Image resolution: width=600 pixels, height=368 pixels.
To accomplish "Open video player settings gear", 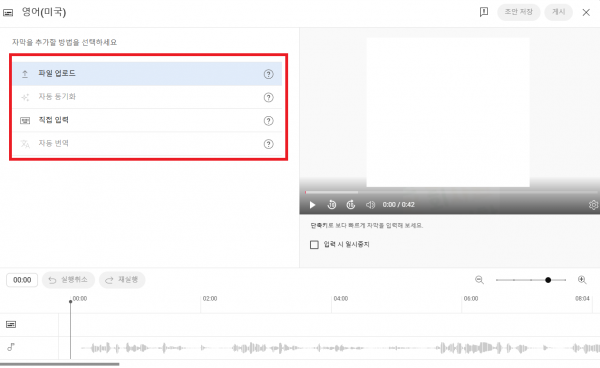I will click(x=593, y=205).
